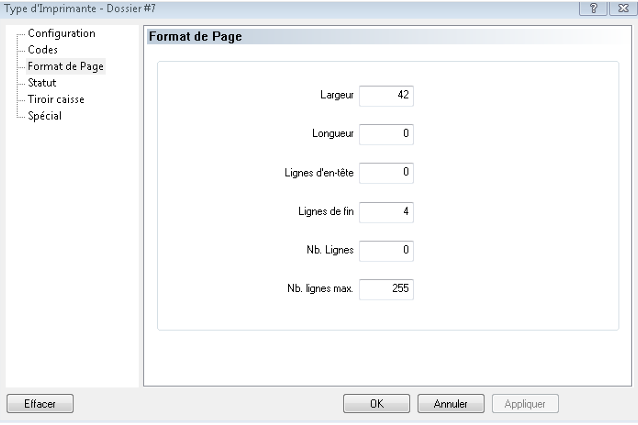Go to Tiroir caisse settings
Image resolution: width=638 pixels, height=425 pixels.
pos(56,99)
